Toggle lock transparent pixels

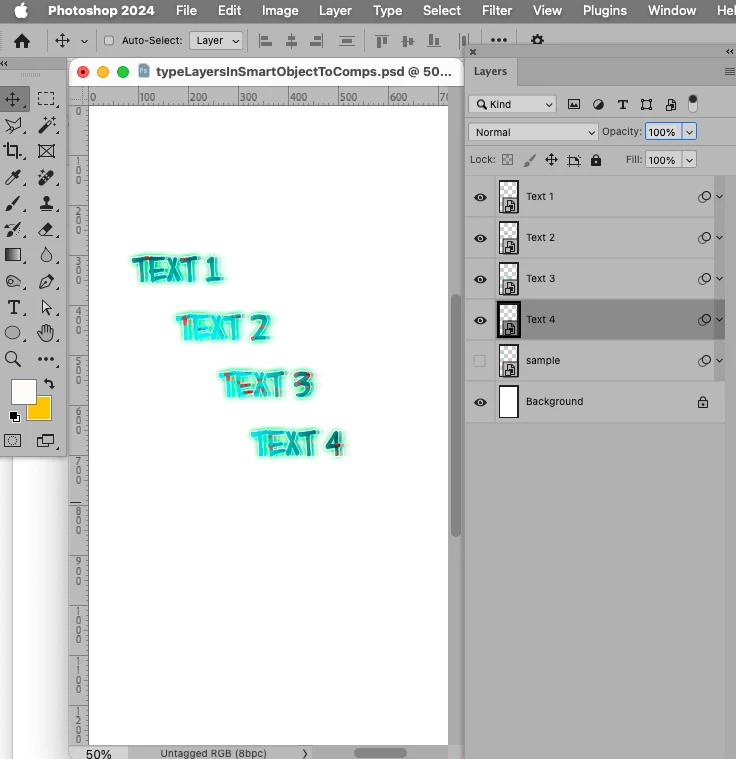[x=507, y=160]
